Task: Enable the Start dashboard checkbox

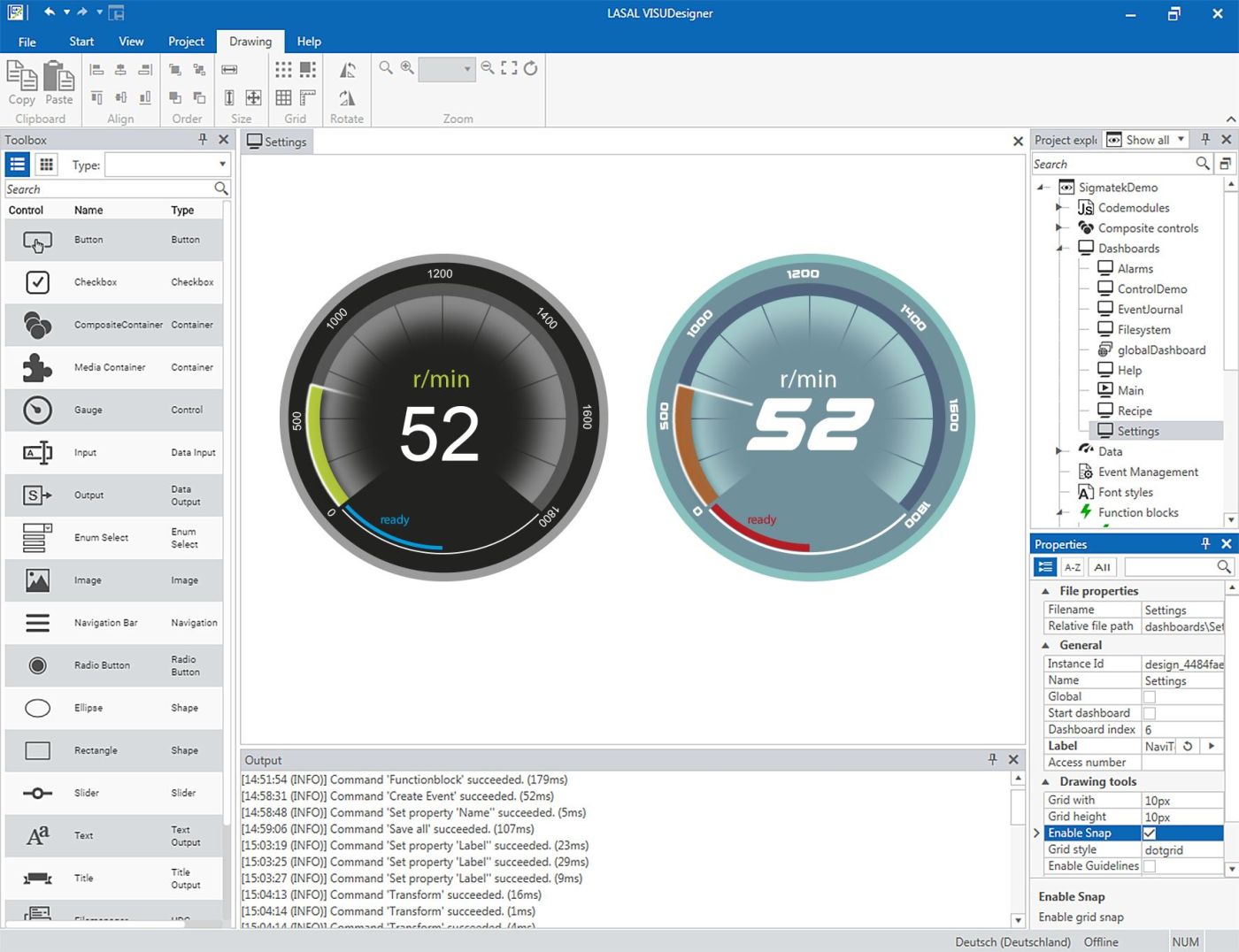Action: tap(1150, 713)
